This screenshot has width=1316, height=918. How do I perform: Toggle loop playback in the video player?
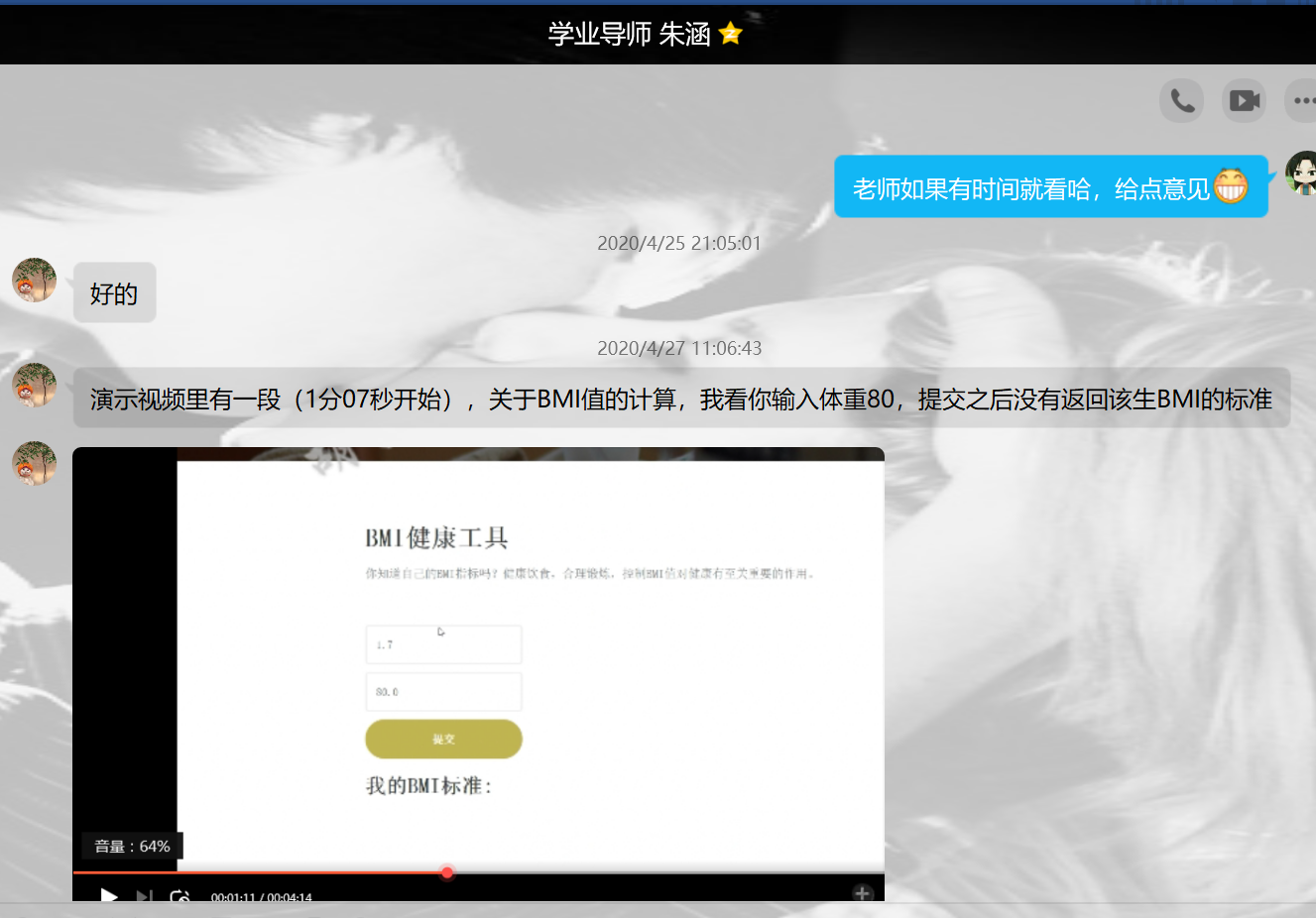[x=179, y=896]
